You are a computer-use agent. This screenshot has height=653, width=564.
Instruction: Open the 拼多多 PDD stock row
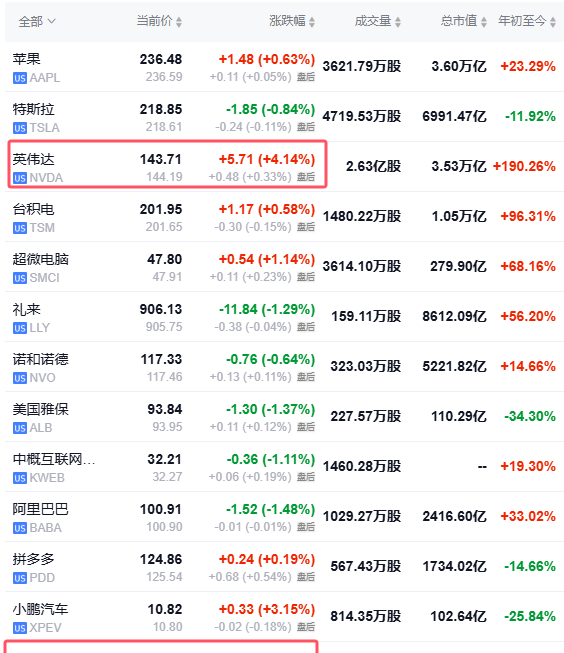(x=284, y=566)
